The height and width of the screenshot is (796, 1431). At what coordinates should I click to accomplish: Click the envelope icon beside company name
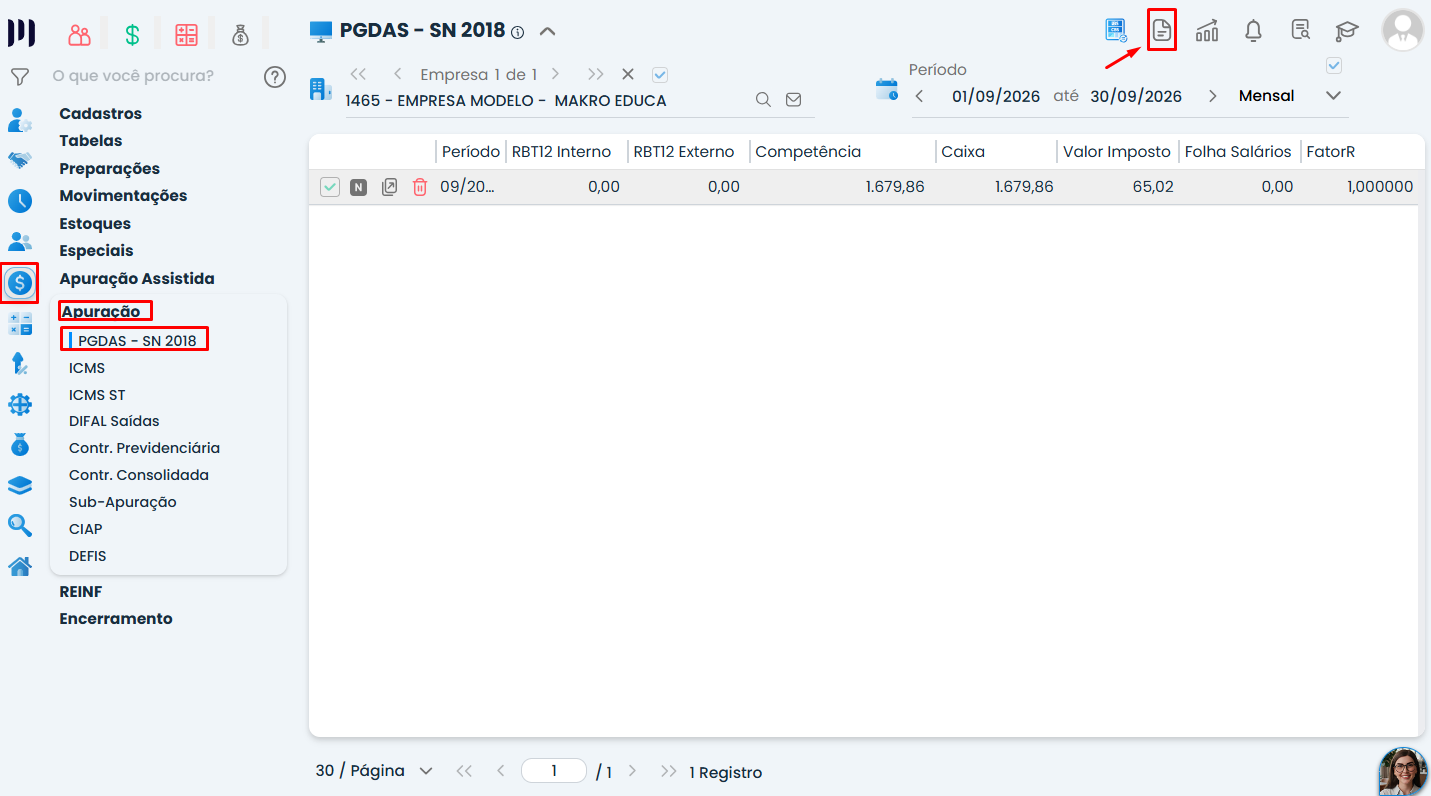tap(794, 100)
